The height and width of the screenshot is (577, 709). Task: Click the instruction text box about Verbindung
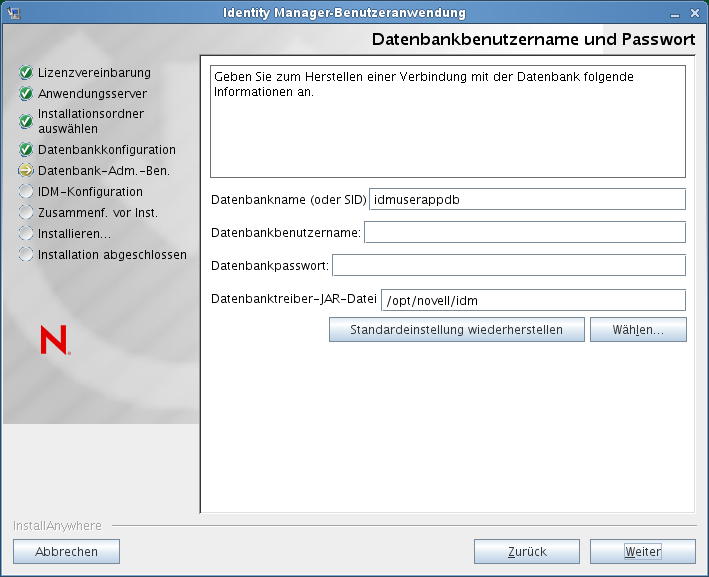[448, 121]
